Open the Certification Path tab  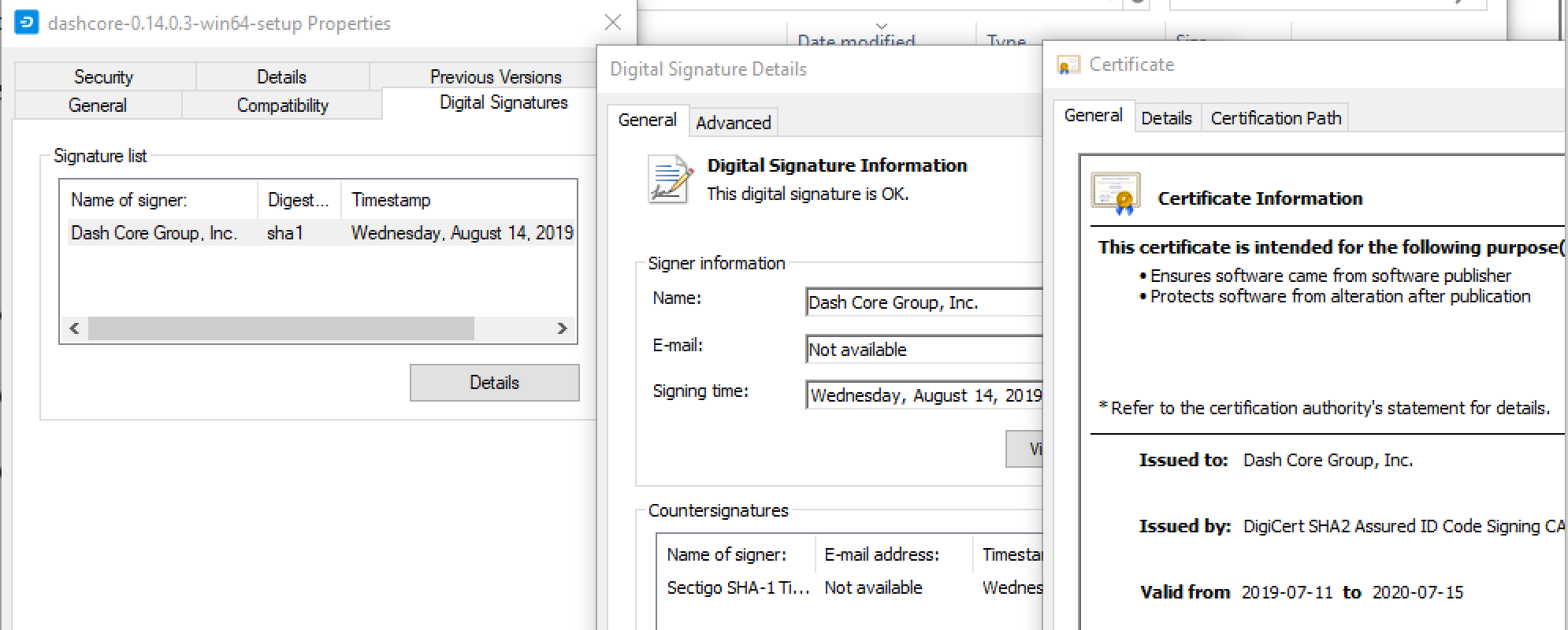(x=1276, y=118)
